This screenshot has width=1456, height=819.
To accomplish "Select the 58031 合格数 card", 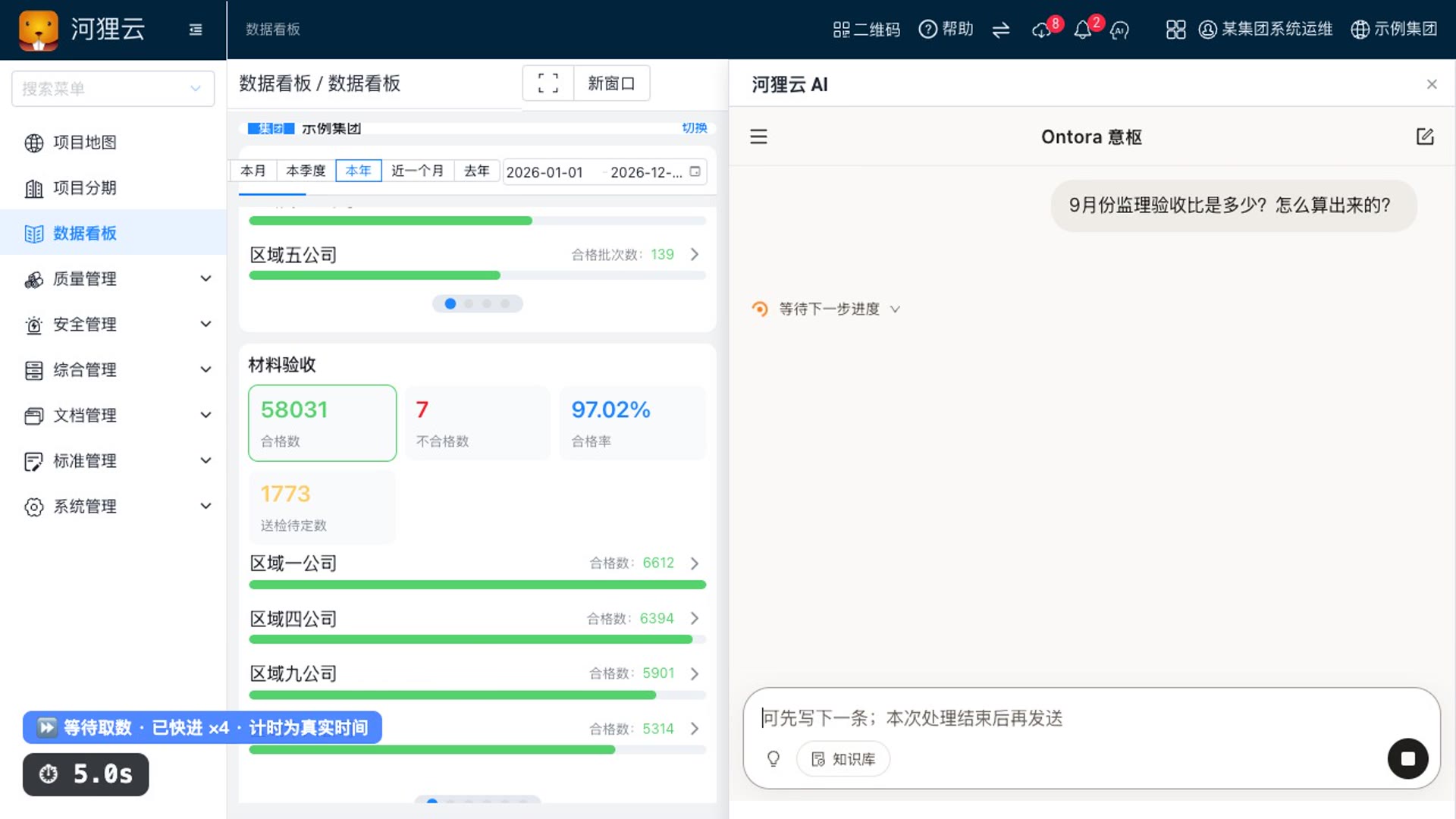I will pyautogui.click(x=322, y=422).
